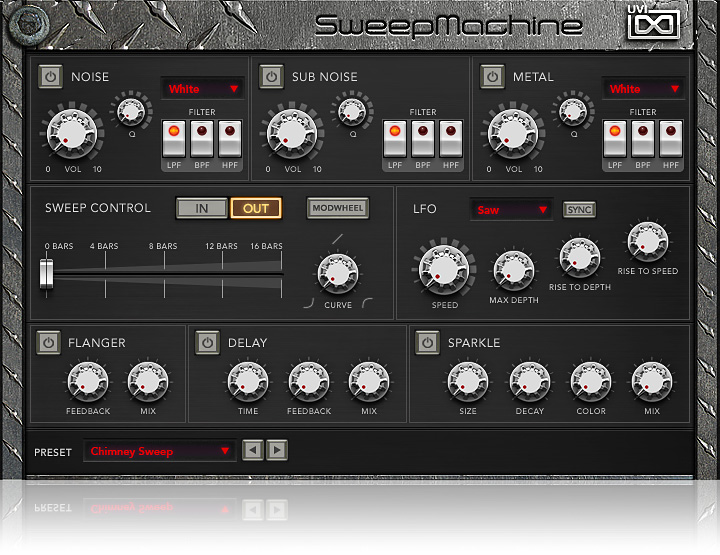The height and width of the screenshot is (555, 720).
Task: Enable the Sparkle effect power button
Action: [x=427, y=342]
